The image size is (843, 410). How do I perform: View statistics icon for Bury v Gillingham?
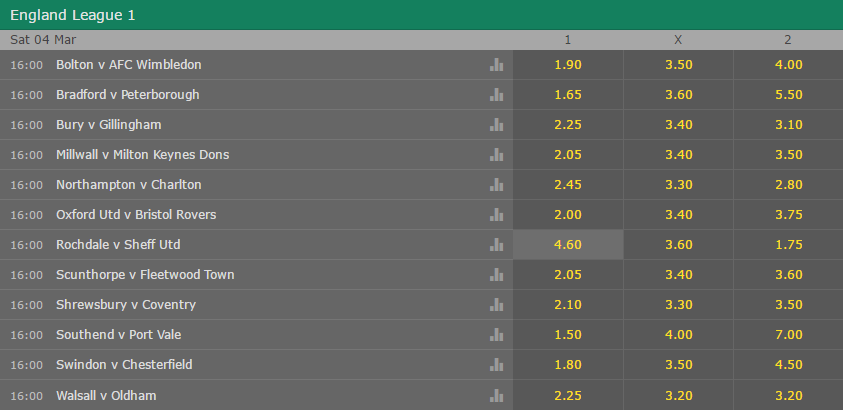pos(496,125)
